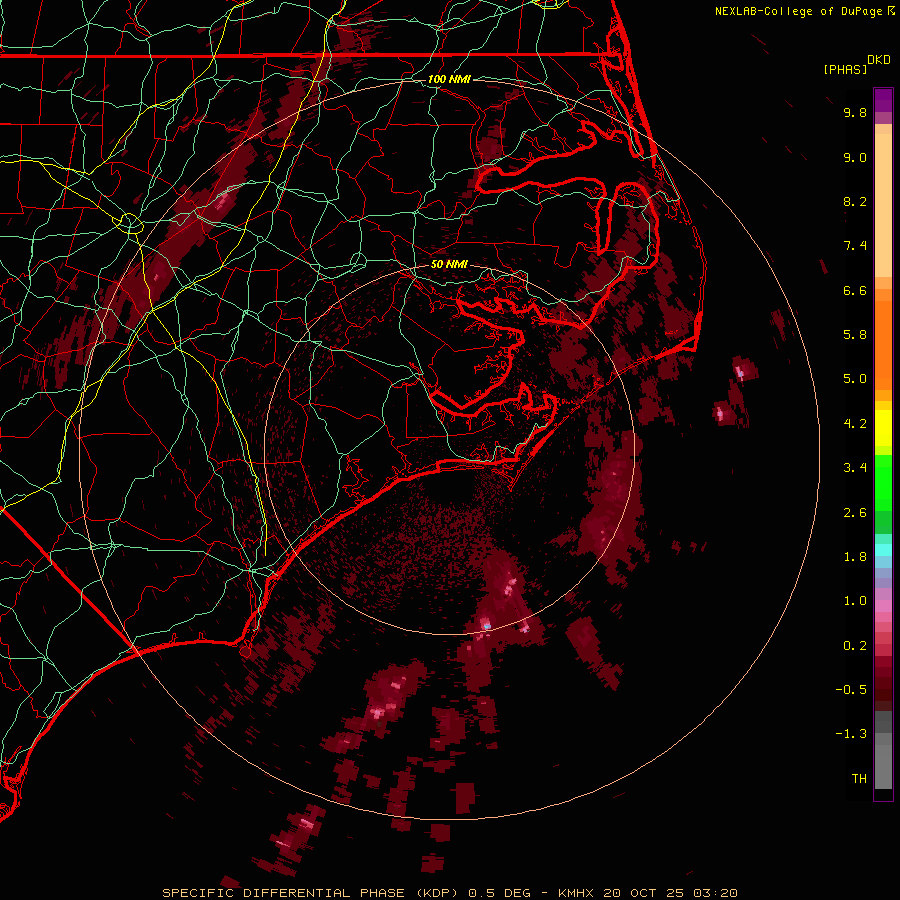Click the TH threshold label on colorbar

(859, 779)
